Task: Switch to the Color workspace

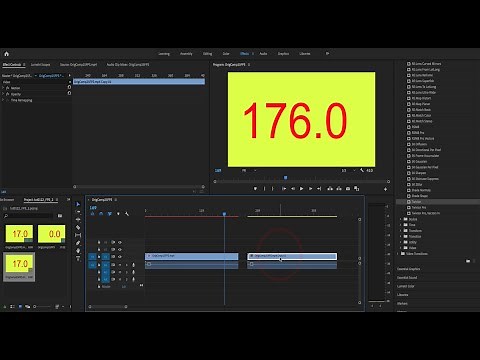Action: tap(226, 54)
